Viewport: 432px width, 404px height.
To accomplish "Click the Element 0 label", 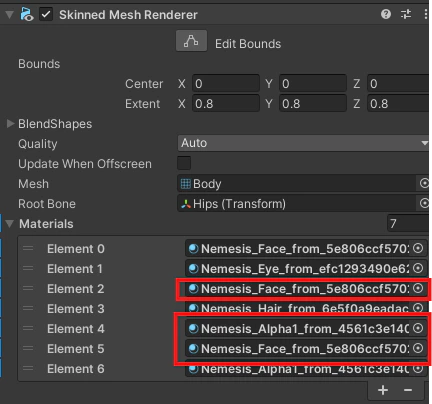I will pyautogui.click(x=76, y=249).
